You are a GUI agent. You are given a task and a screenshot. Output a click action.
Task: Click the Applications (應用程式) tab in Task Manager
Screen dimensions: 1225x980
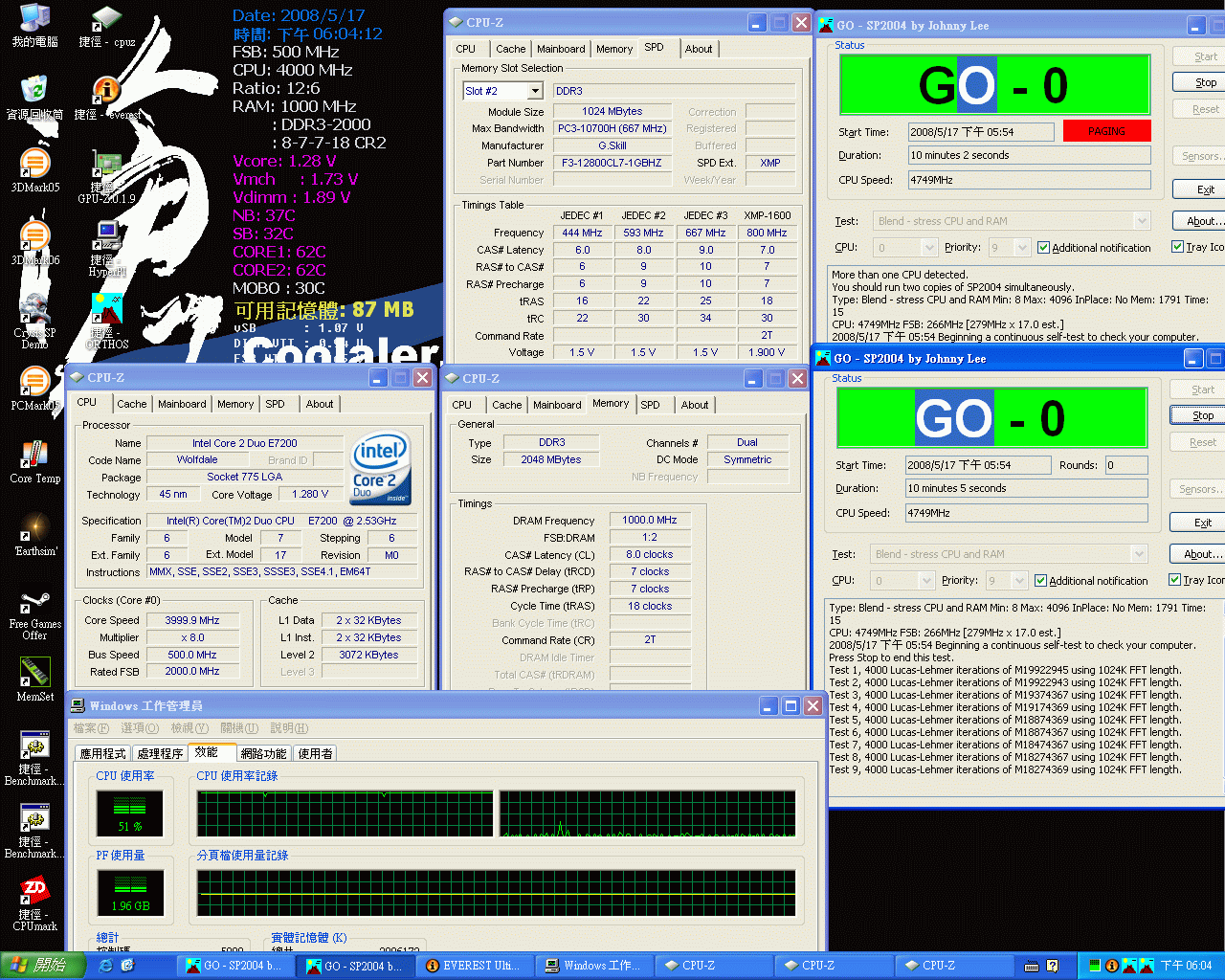[x=102, y=754]
